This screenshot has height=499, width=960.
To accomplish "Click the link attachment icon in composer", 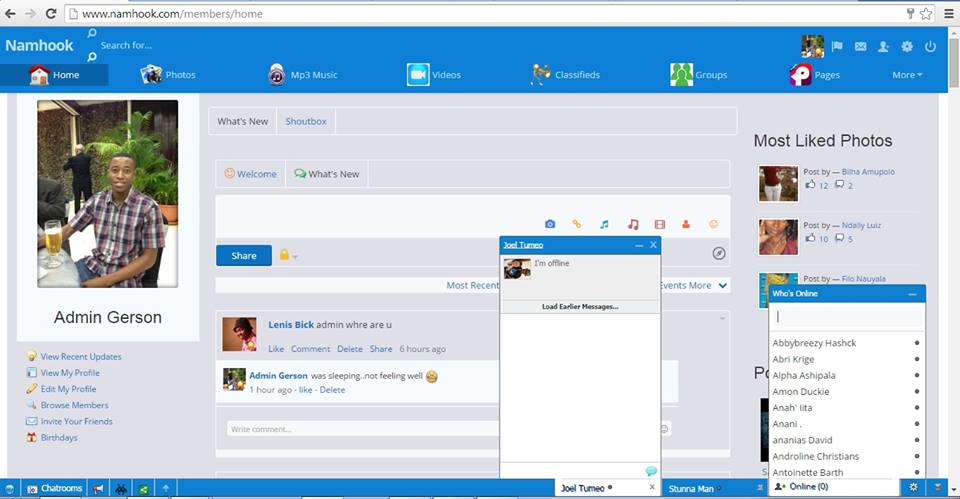I will coord(577,224).
